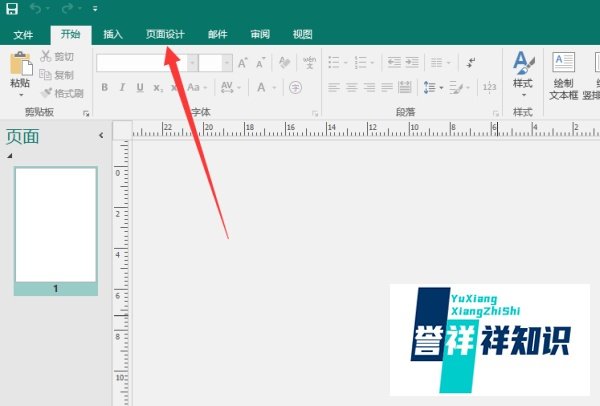Toggle center text alignment
600x406 pixels.
click(352, 88)
